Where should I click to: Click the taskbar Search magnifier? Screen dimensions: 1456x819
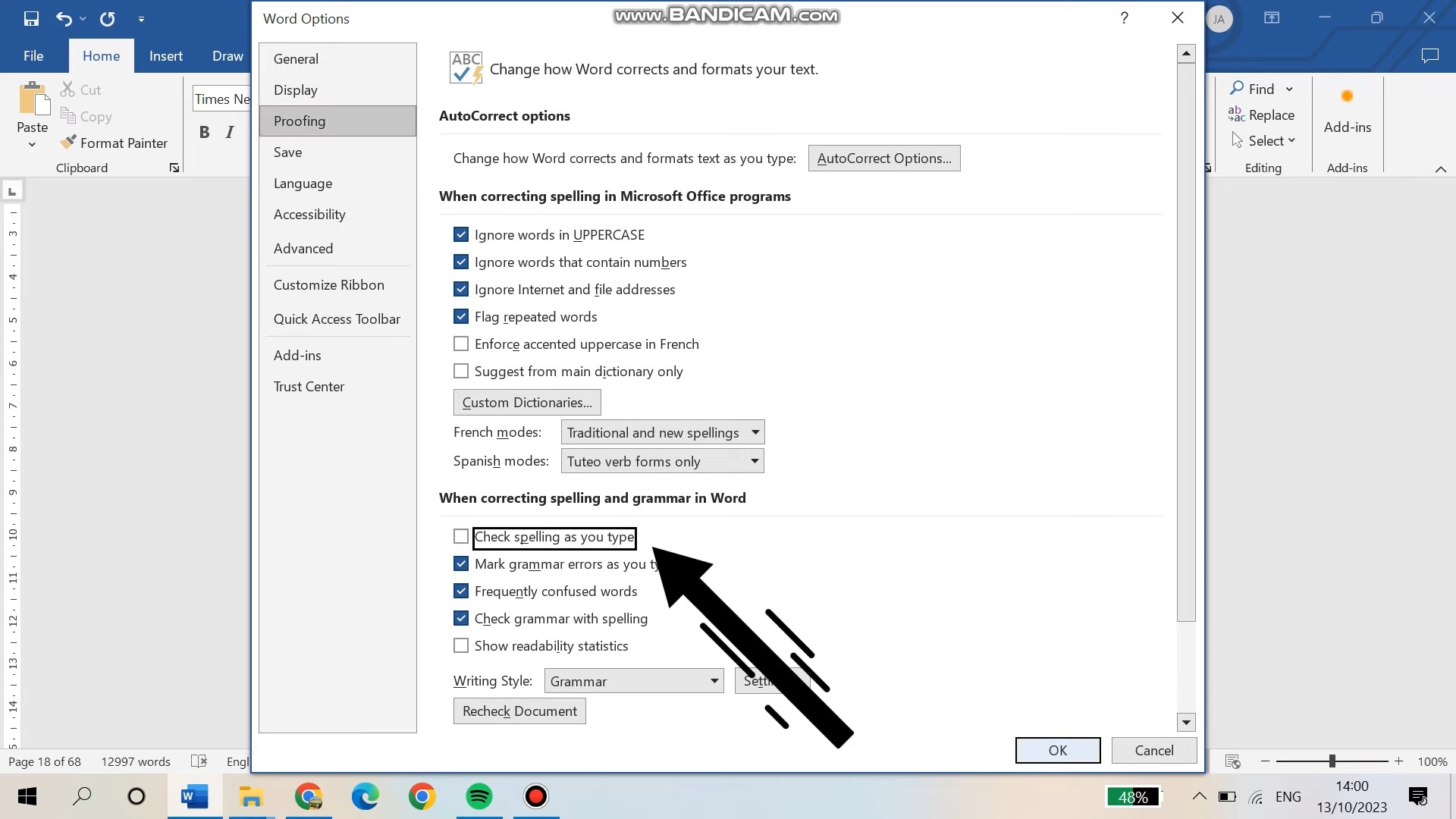coord(82,796)
